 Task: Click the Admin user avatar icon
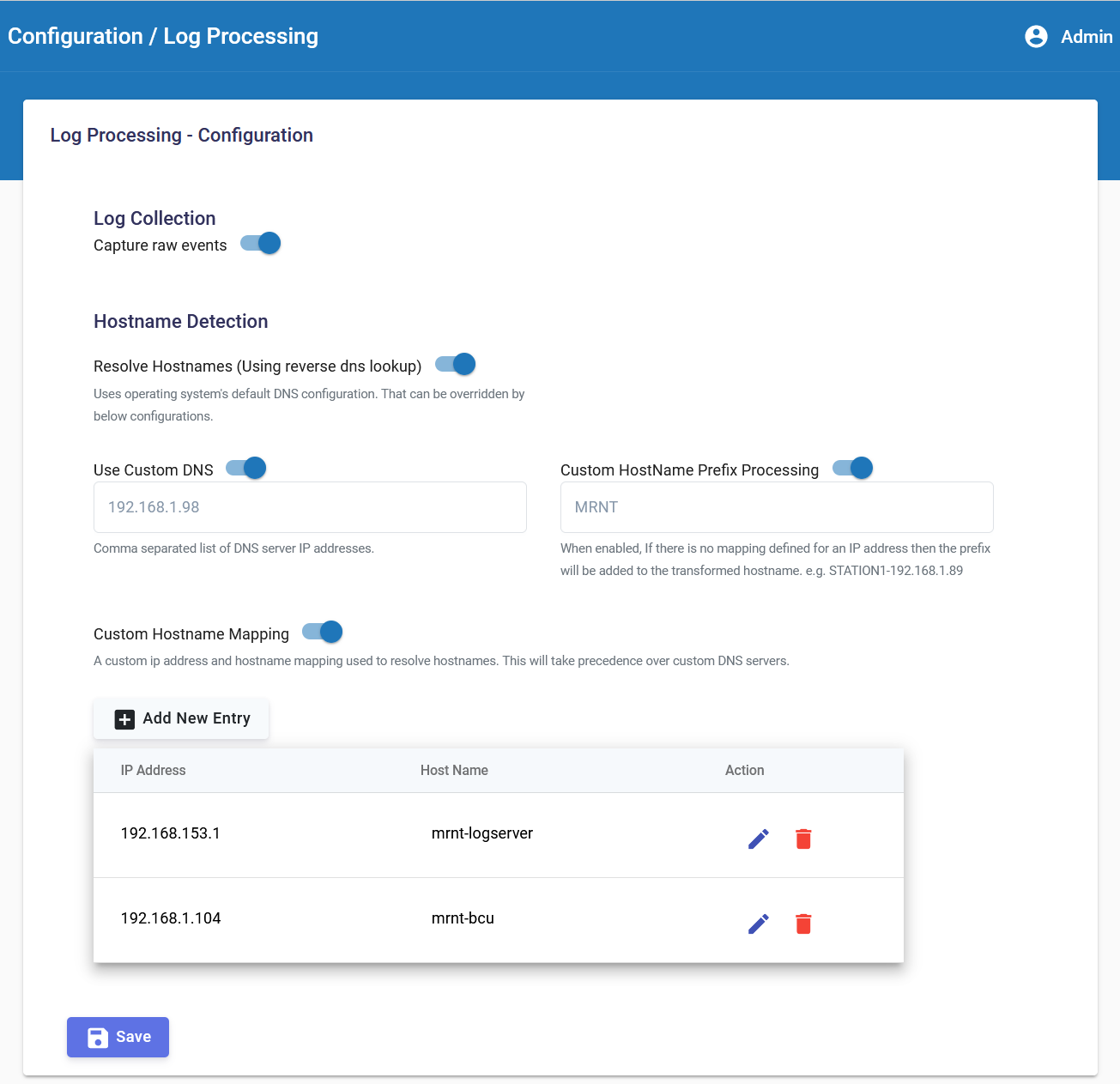click(1036, 36)
